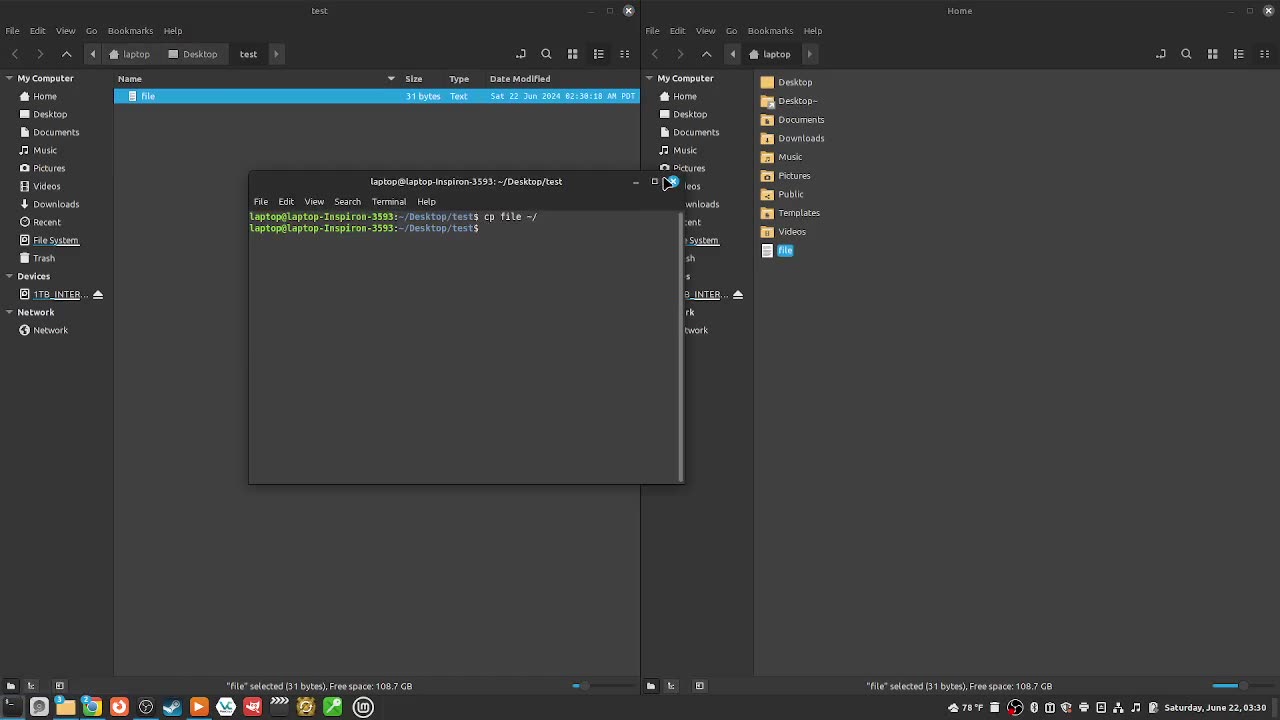1280x720 pixels.
Task: Open Trash in test window sidebar
Action: pyautogui.click(x=44, y=258)
